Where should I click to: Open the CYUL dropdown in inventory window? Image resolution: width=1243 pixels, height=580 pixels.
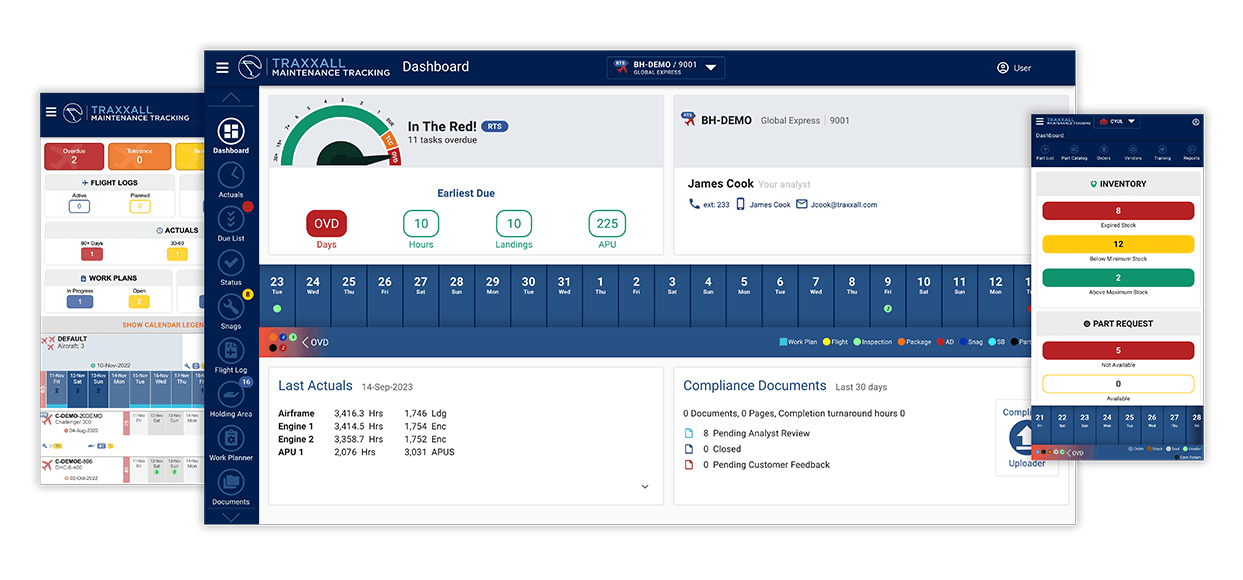pyautogui.click(x=1116, y=121)
